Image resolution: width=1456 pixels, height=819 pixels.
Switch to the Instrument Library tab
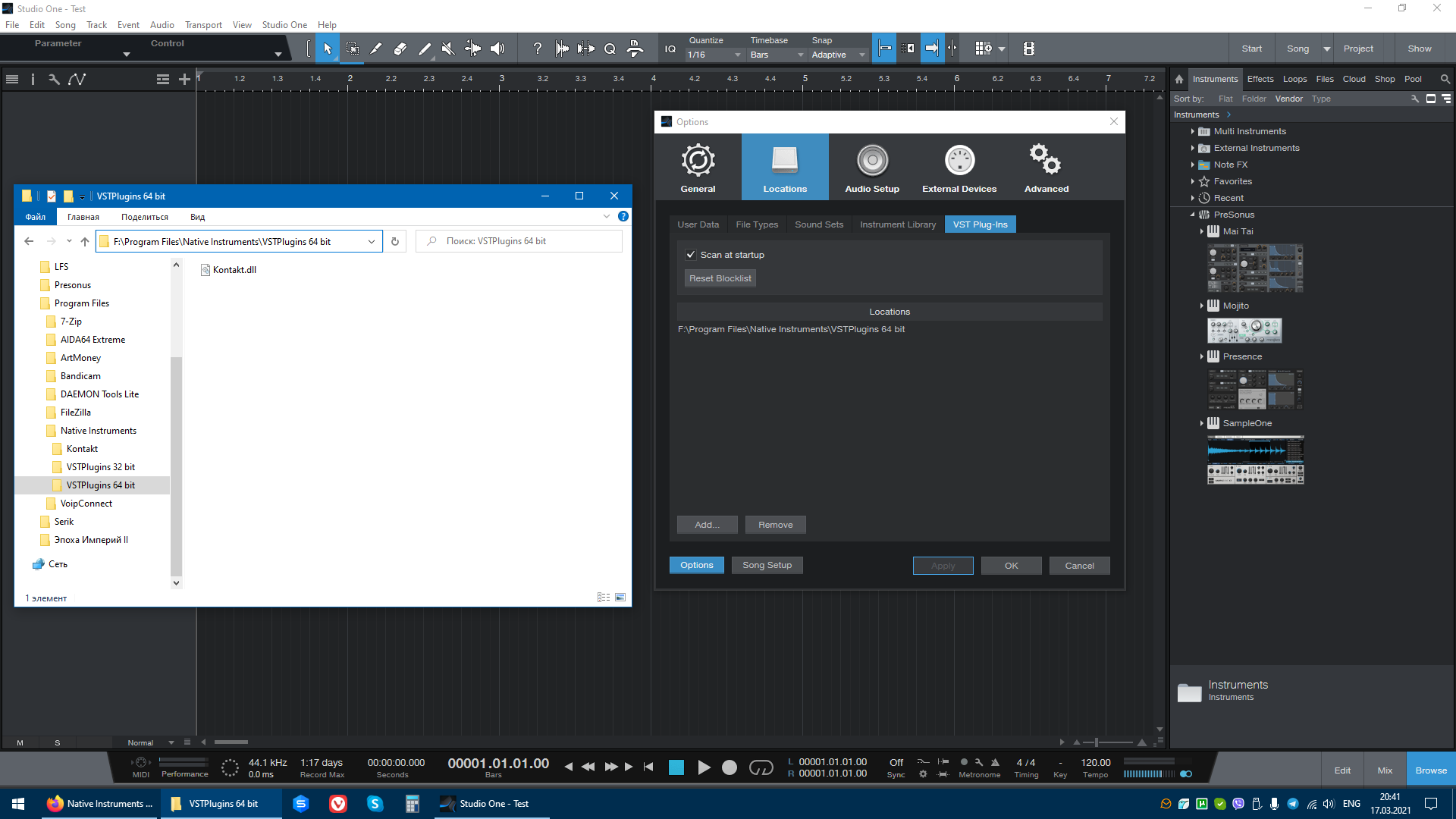click(x=897, y=224)
